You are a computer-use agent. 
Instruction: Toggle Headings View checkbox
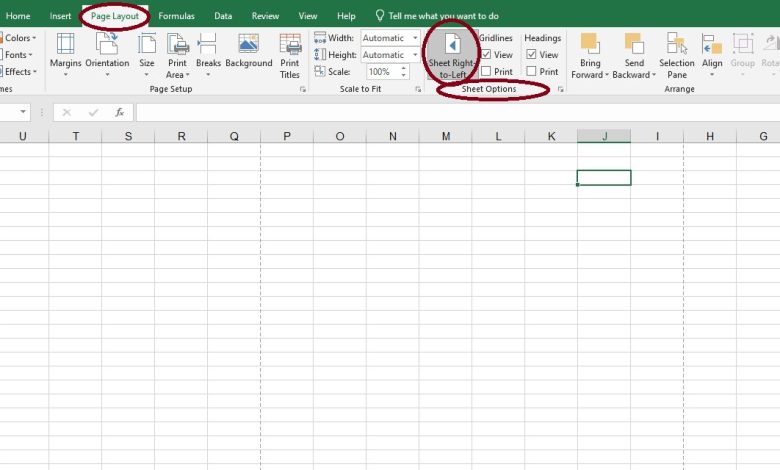point(531,55)
